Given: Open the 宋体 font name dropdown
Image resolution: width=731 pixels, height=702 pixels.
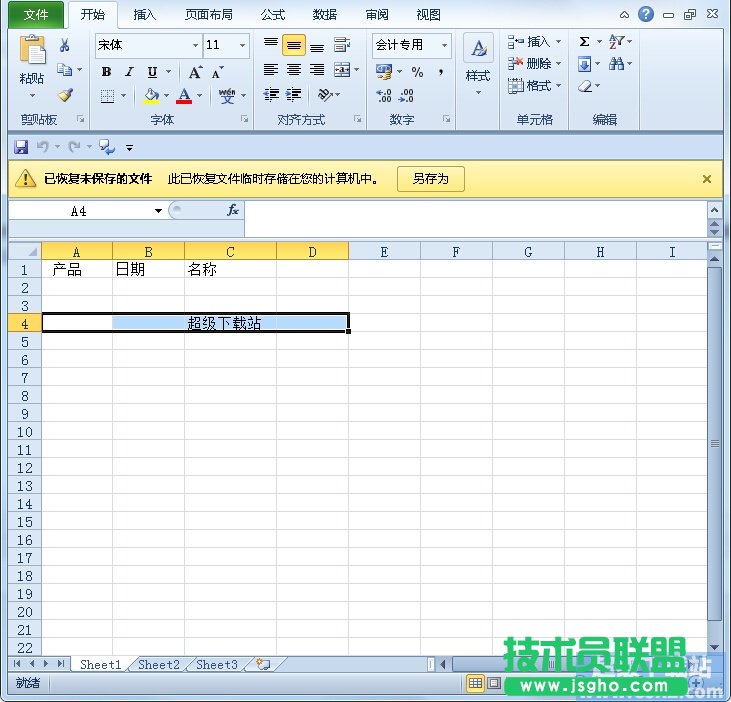Looking at the screenshot, I should (195, 46).
